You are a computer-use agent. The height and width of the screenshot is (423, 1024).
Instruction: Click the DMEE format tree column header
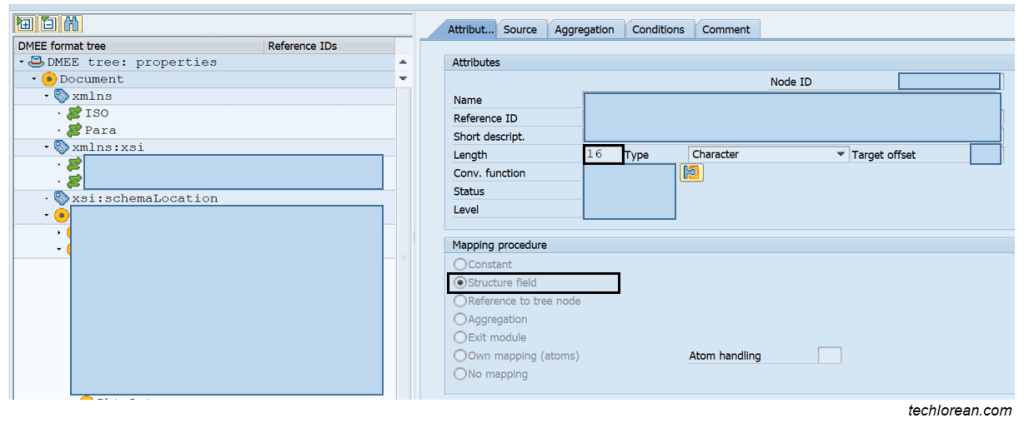point(139,46)
